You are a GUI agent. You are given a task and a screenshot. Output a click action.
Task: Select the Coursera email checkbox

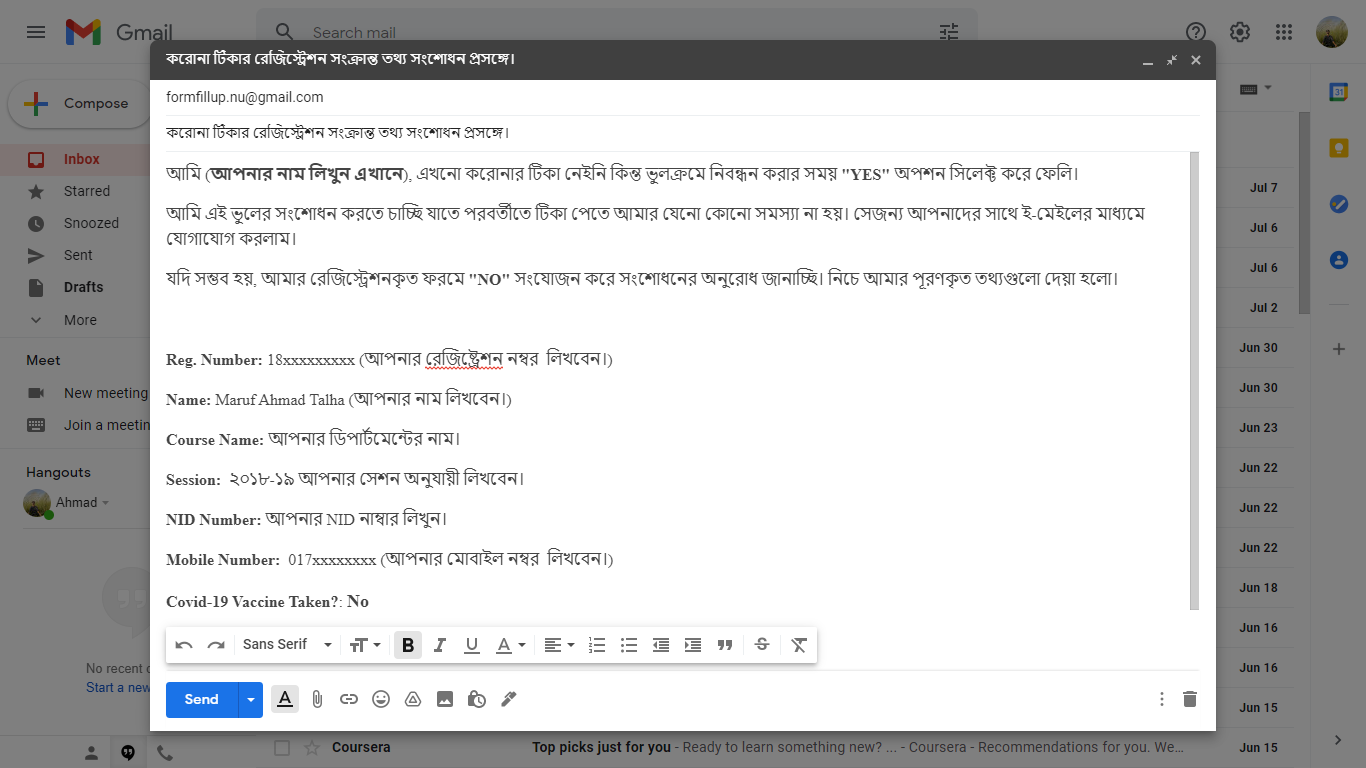coord(282,748)
